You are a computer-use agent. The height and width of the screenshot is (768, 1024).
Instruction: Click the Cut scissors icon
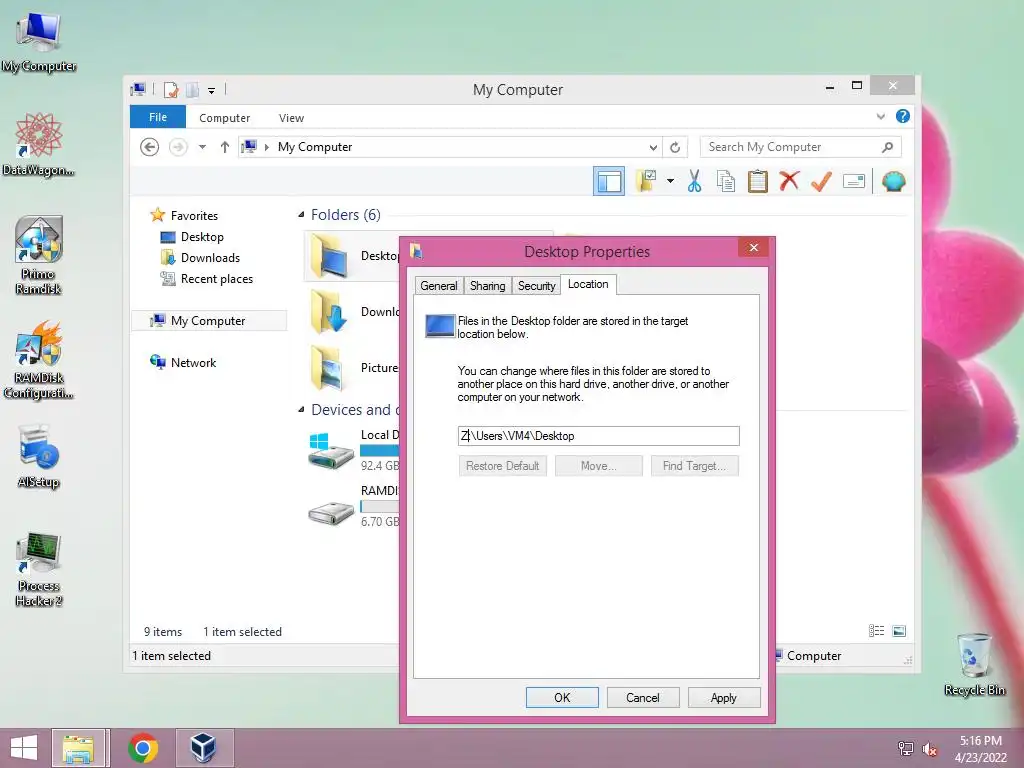click(694, 181)
